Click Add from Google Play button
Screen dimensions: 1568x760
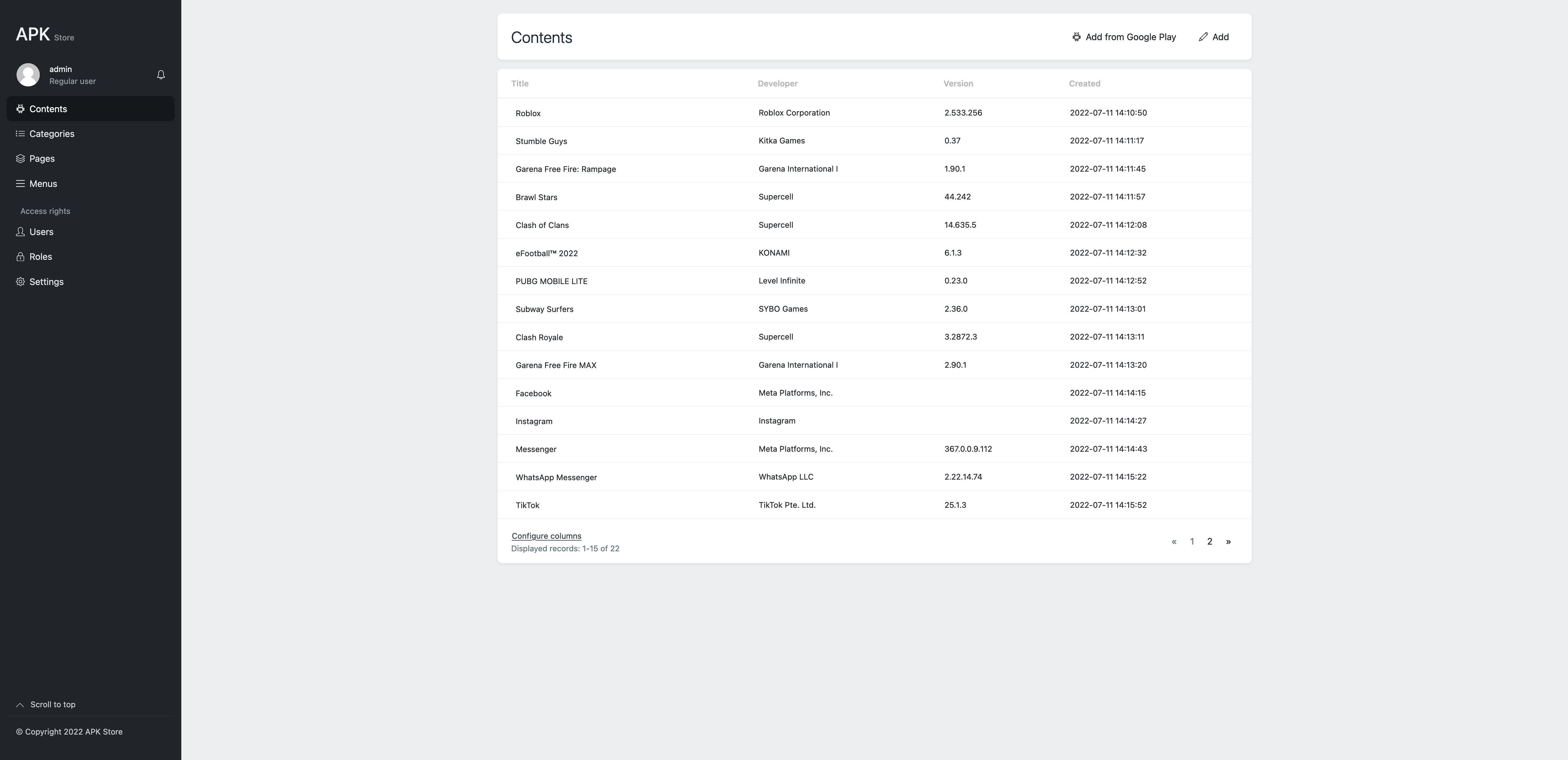(1124, 37)
